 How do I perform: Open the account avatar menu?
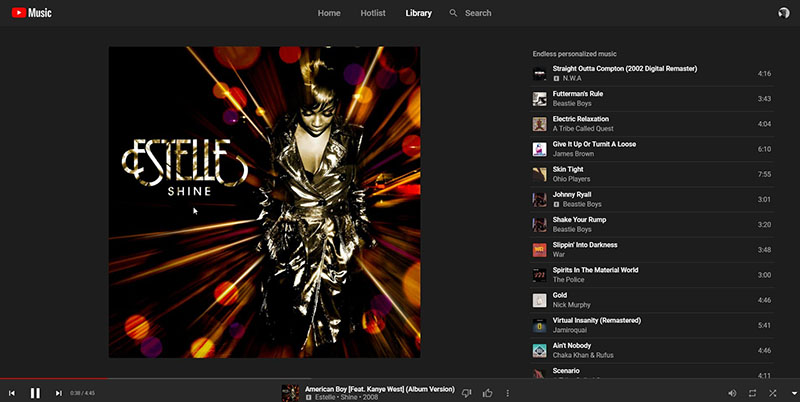tap(784, 13)
